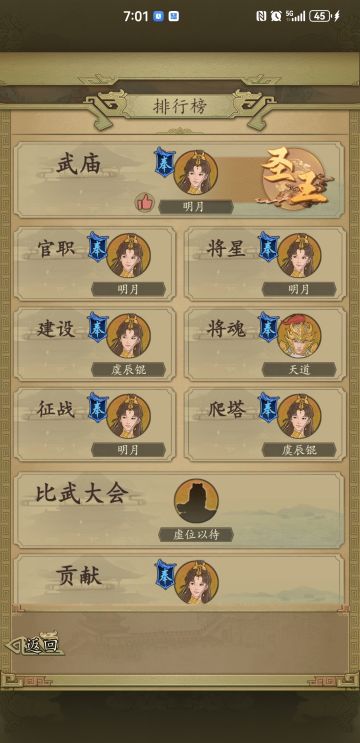This screenshot has width=360, height=743.
Task: Open the 武庙 ranking avatar portrait
Action: [196, 172]
